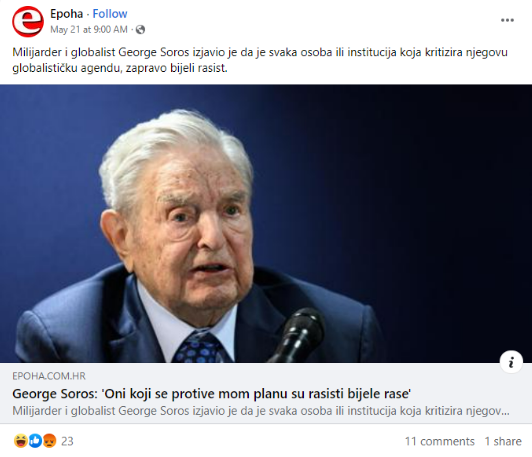Open the article preview photo
This screenshot has width=532, height=457.
point(266,224)
